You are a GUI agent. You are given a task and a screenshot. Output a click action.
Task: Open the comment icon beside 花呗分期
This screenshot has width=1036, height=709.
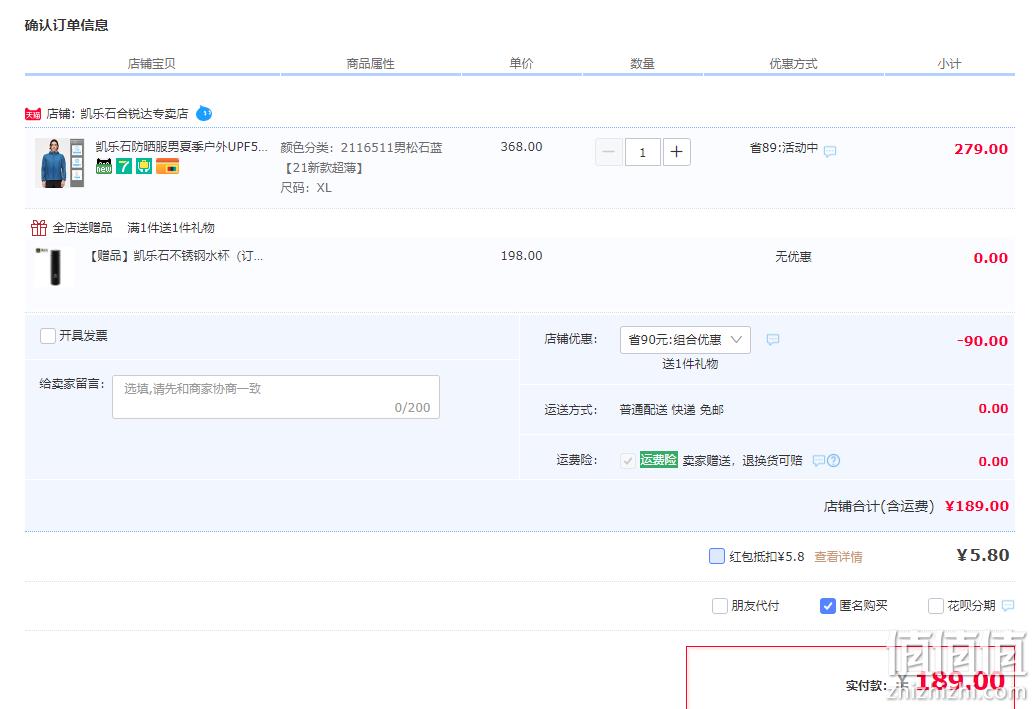[x=1008, y=605]
